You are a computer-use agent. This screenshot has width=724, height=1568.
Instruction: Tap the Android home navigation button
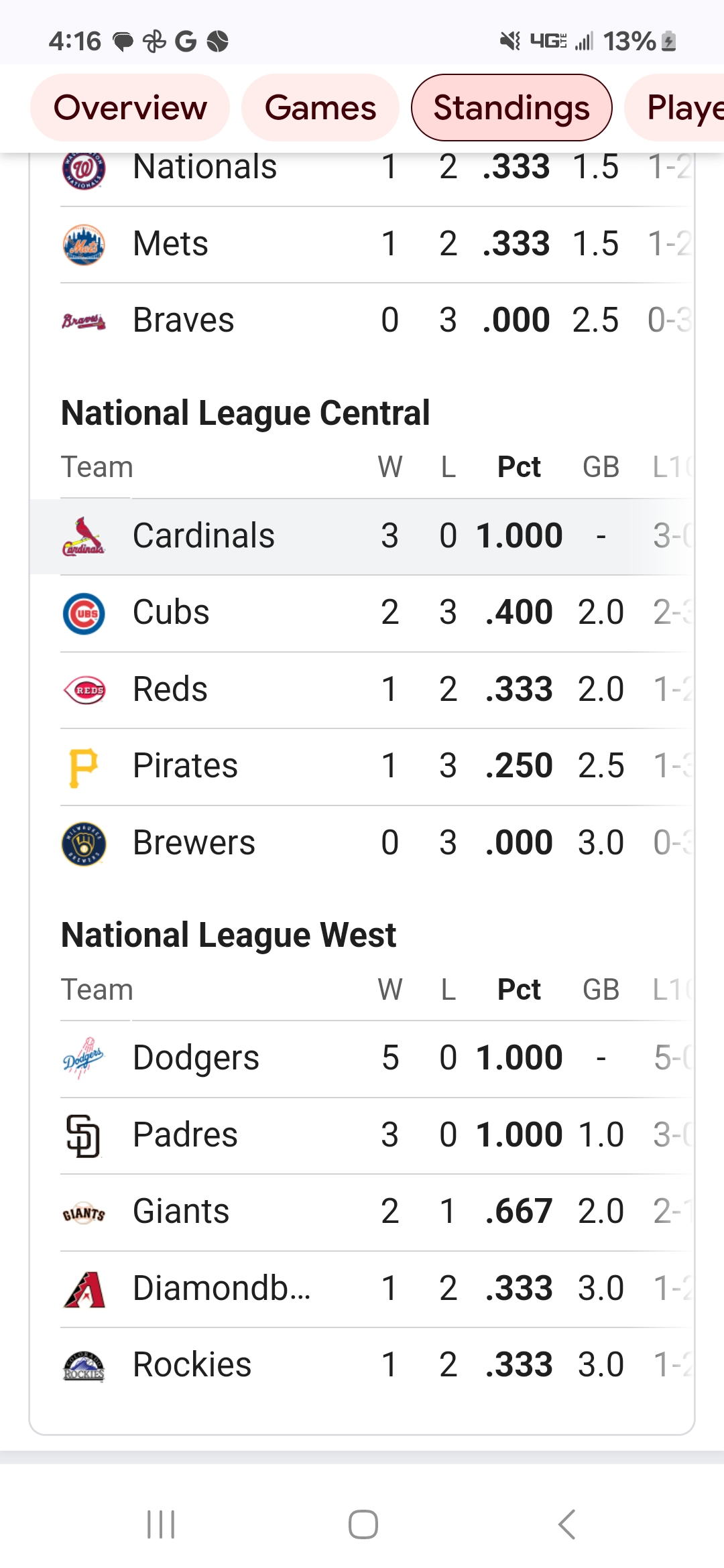pos(363,1524)
